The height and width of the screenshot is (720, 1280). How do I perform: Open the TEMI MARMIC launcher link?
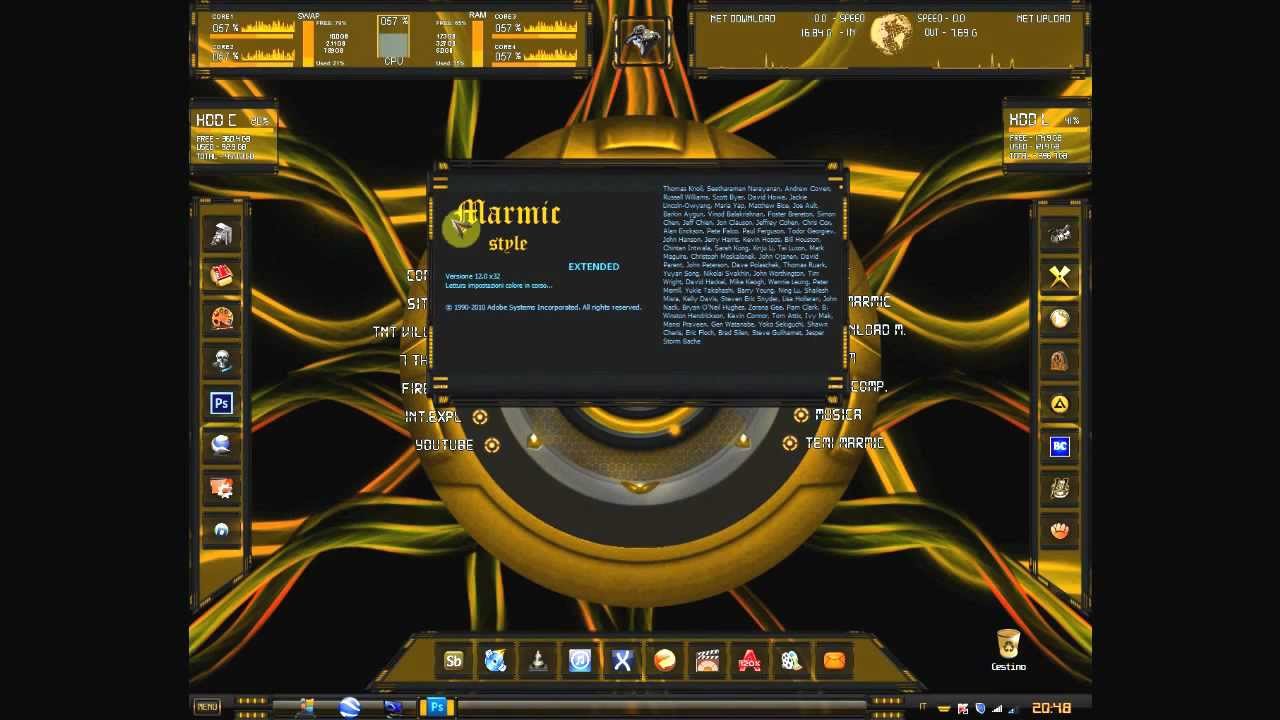click(x=845, y=443)
